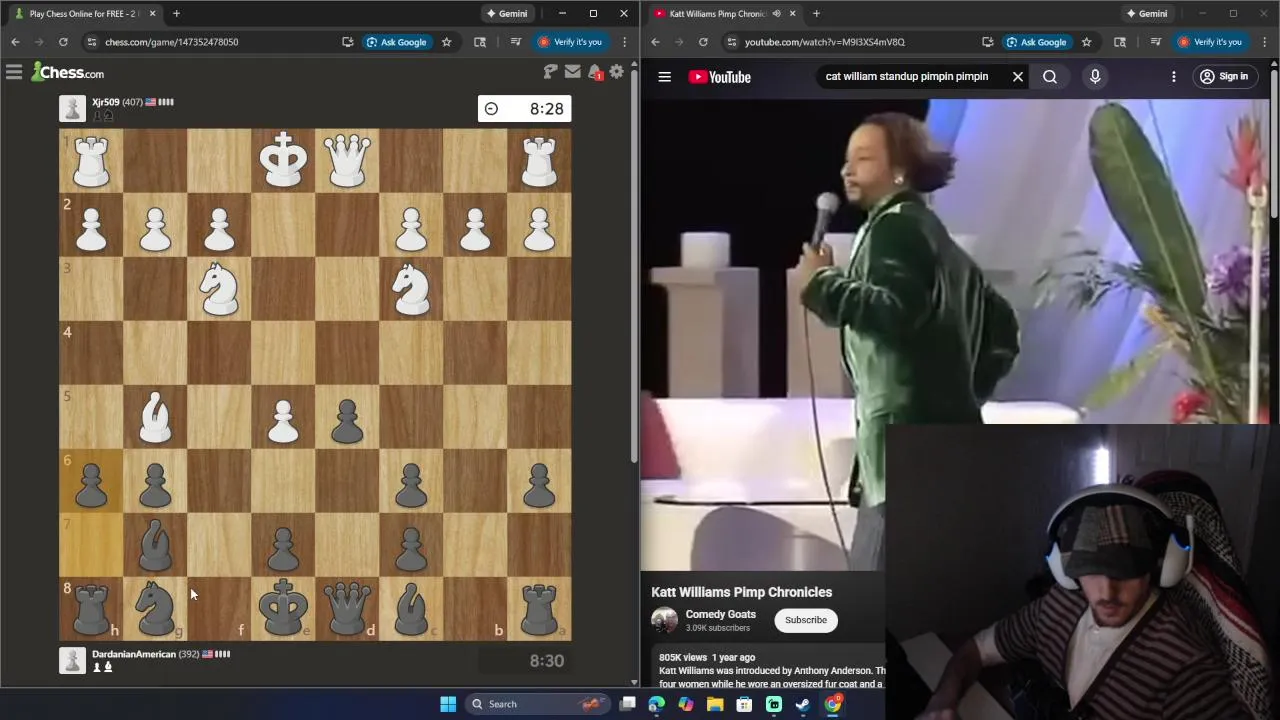The image size is (1280, 720).
Task: Sign in to YouTube
Action: tap(1225, 77)
